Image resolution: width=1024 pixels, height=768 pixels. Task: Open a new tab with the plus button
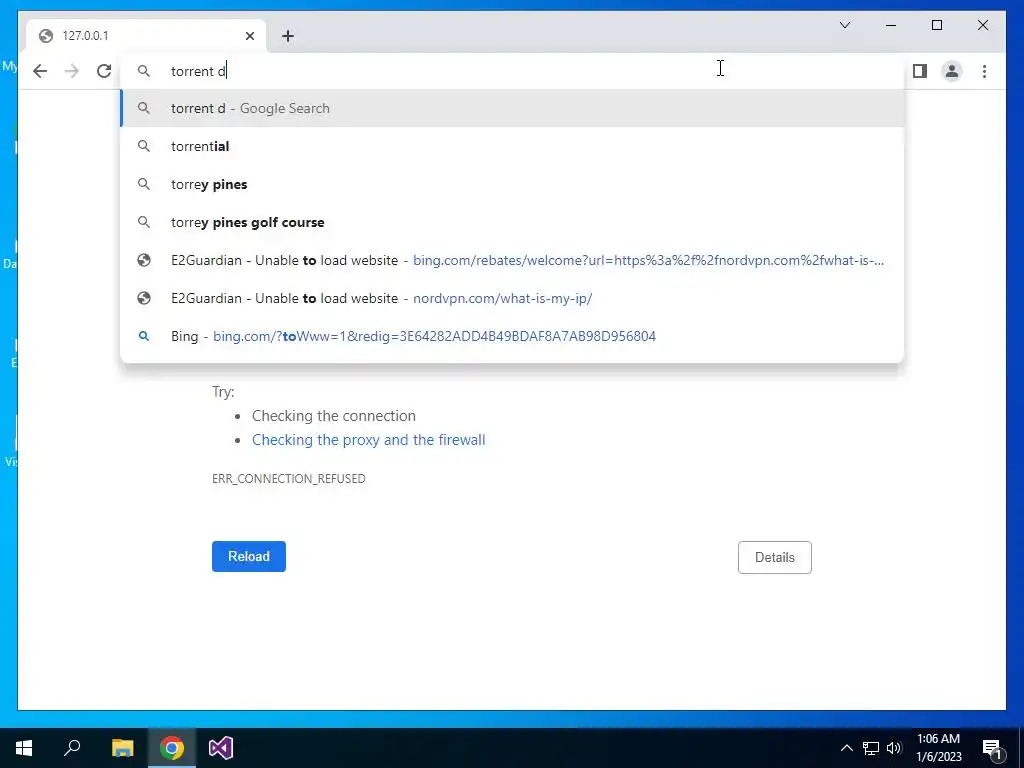(x=288, y=36)
